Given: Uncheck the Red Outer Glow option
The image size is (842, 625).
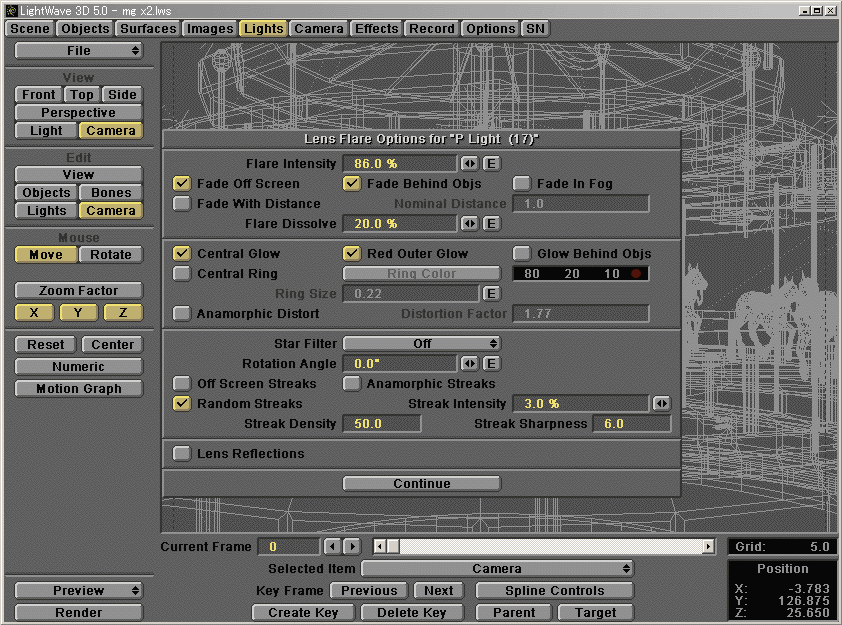Looking at the screenshot, I should coord(352,253).
